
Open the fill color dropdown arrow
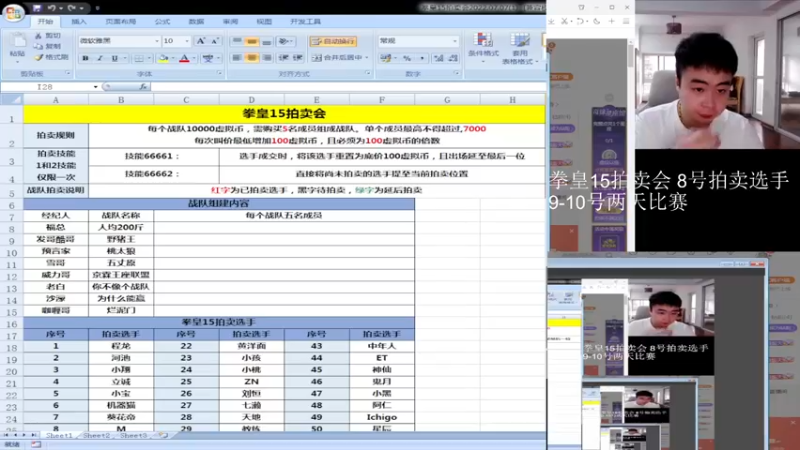point(173,59)
